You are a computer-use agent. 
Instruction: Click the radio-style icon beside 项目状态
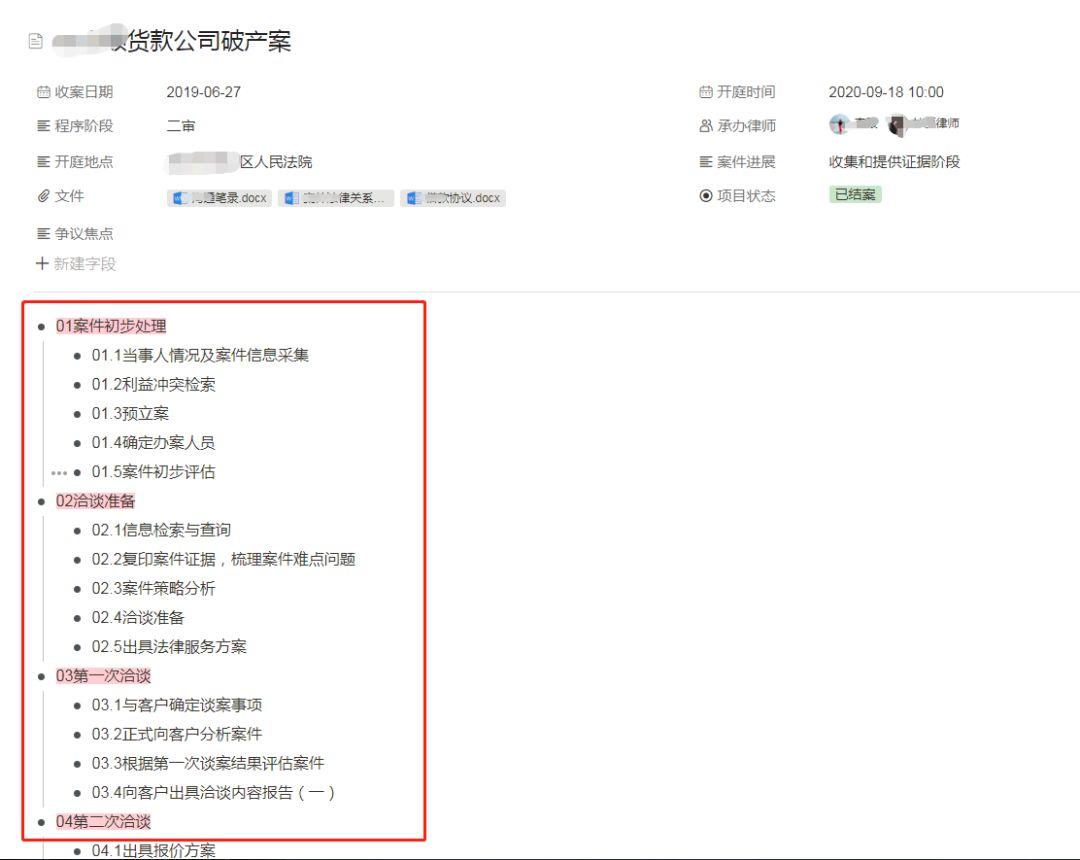706,196
